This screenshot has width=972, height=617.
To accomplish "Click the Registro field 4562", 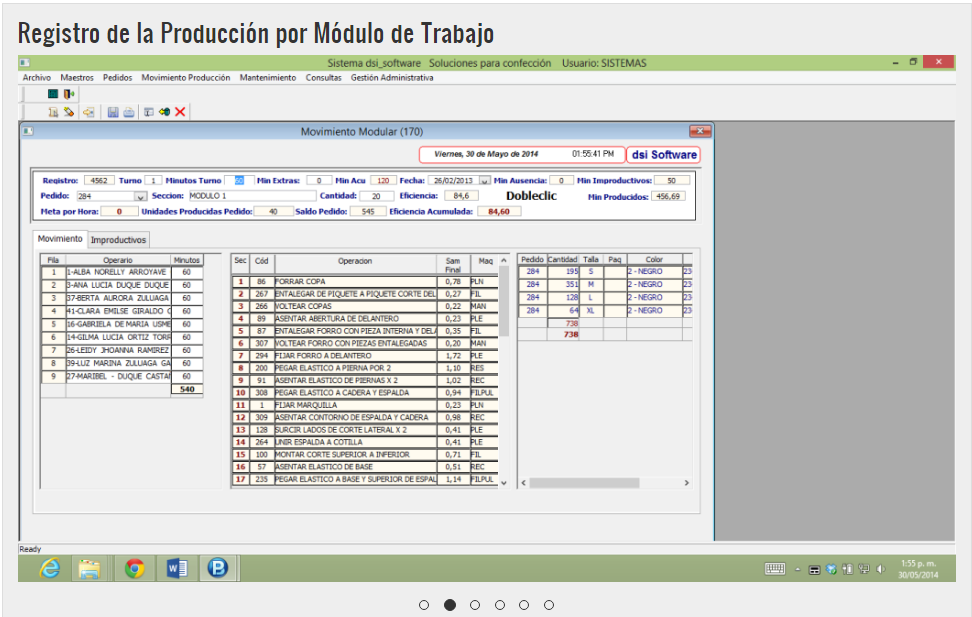I will pyautogui.click(x=99, y=180).
